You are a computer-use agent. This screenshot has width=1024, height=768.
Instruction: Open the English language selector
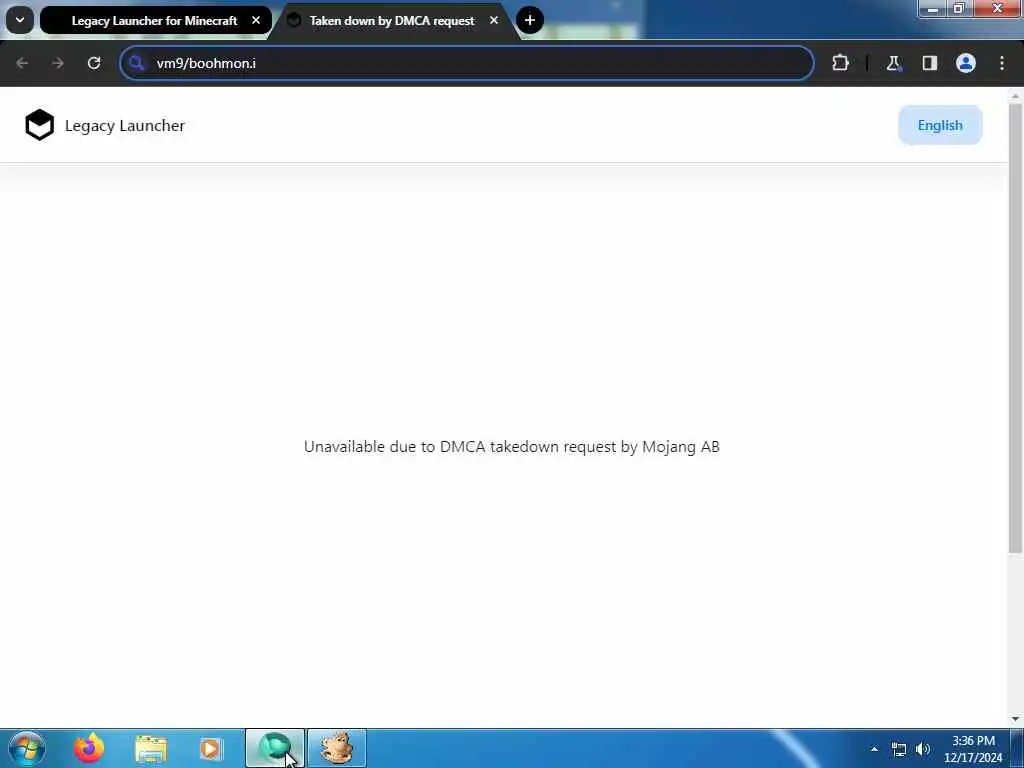(x=940, y=125)
